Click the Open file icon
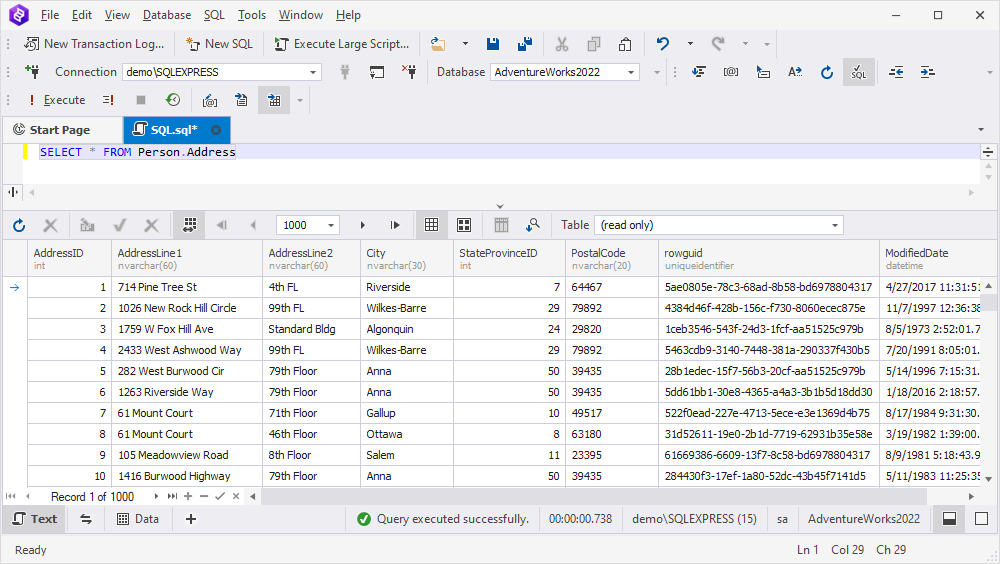The width and height of the screenshot is (1000, 564). pyautogui.click(x=438, y=44)
